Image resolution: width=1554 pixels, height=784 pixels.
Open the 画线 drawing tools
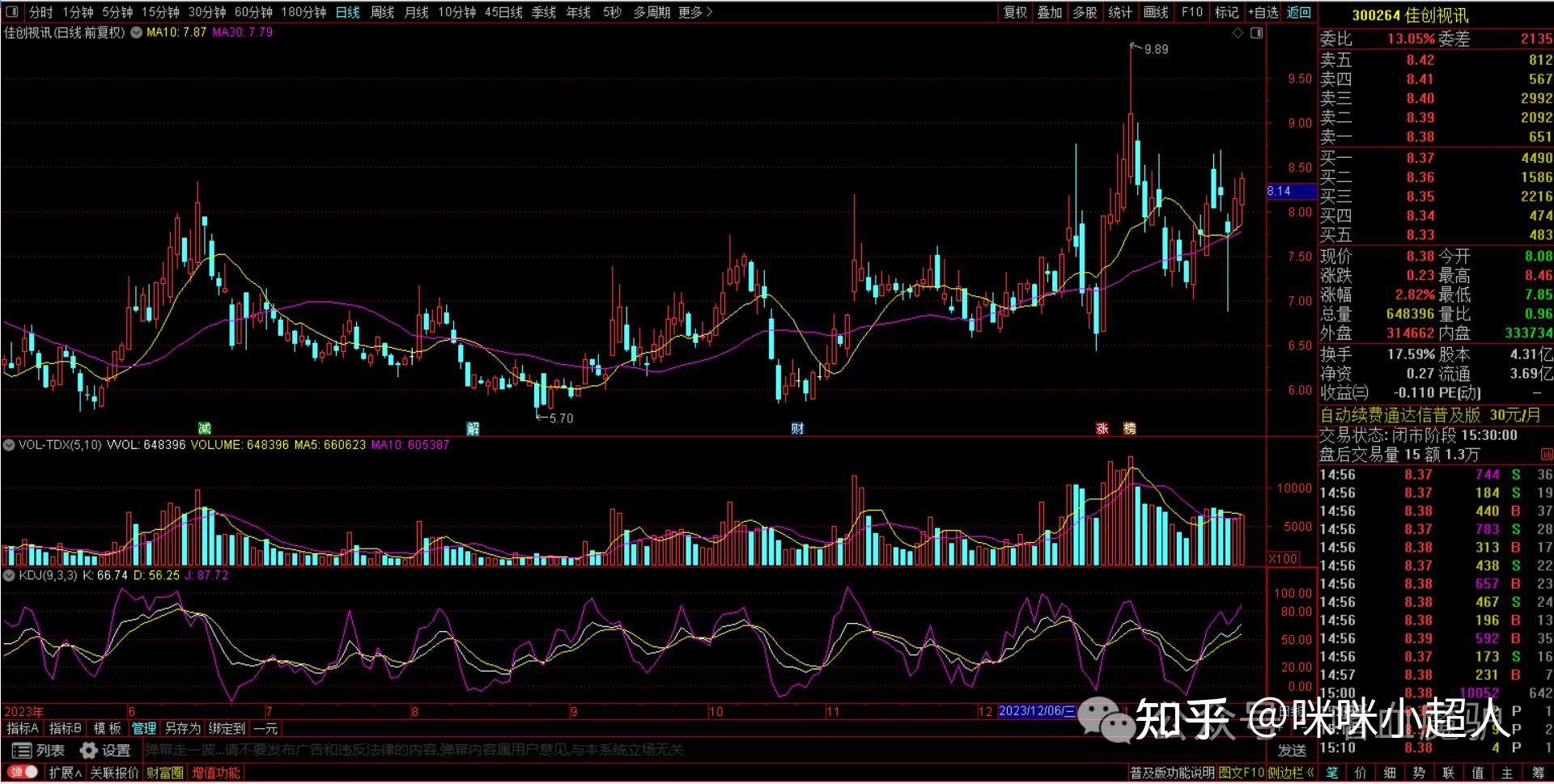pos(1156,12)
